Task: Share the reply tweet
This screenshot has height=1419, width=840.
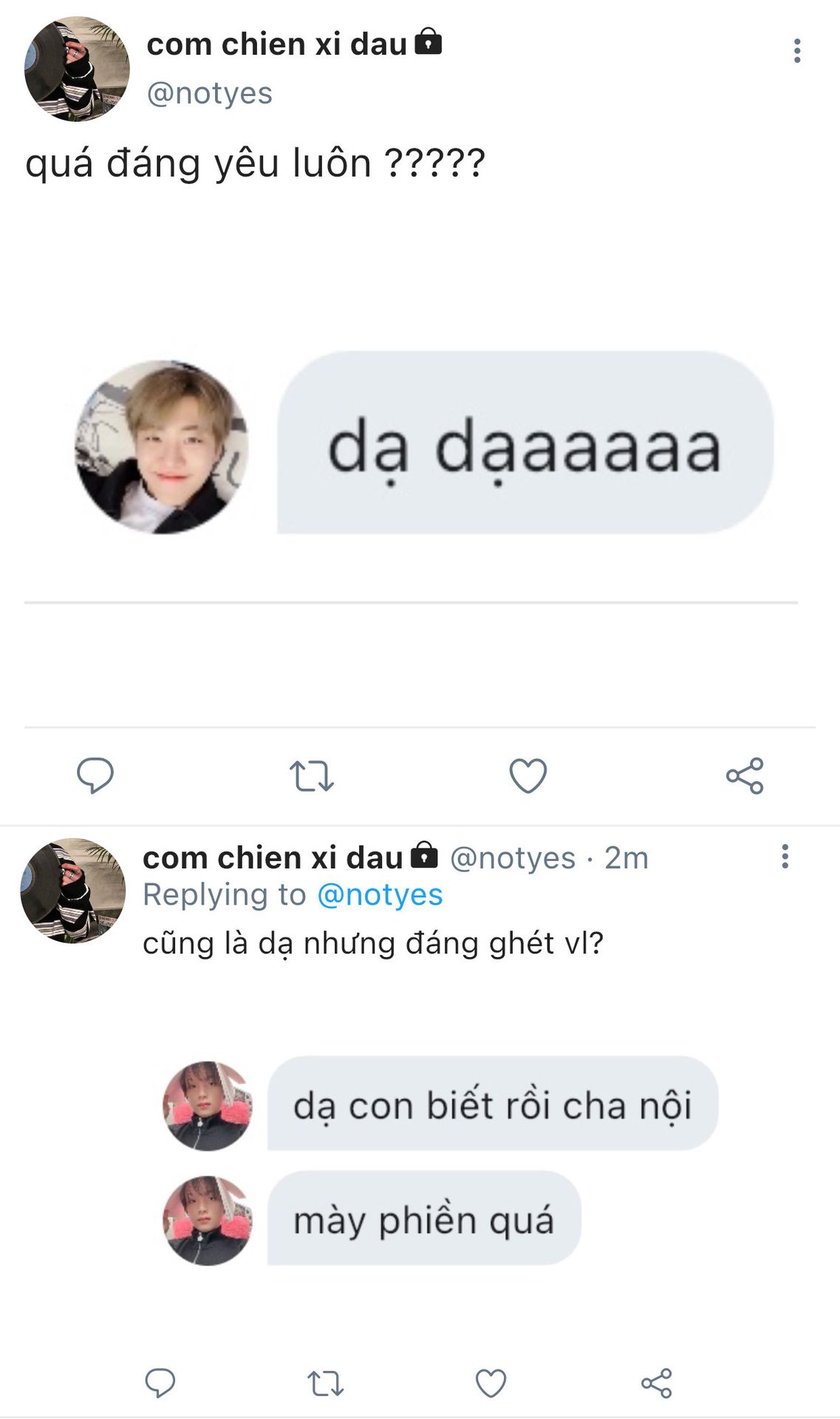Action: 656,1384
